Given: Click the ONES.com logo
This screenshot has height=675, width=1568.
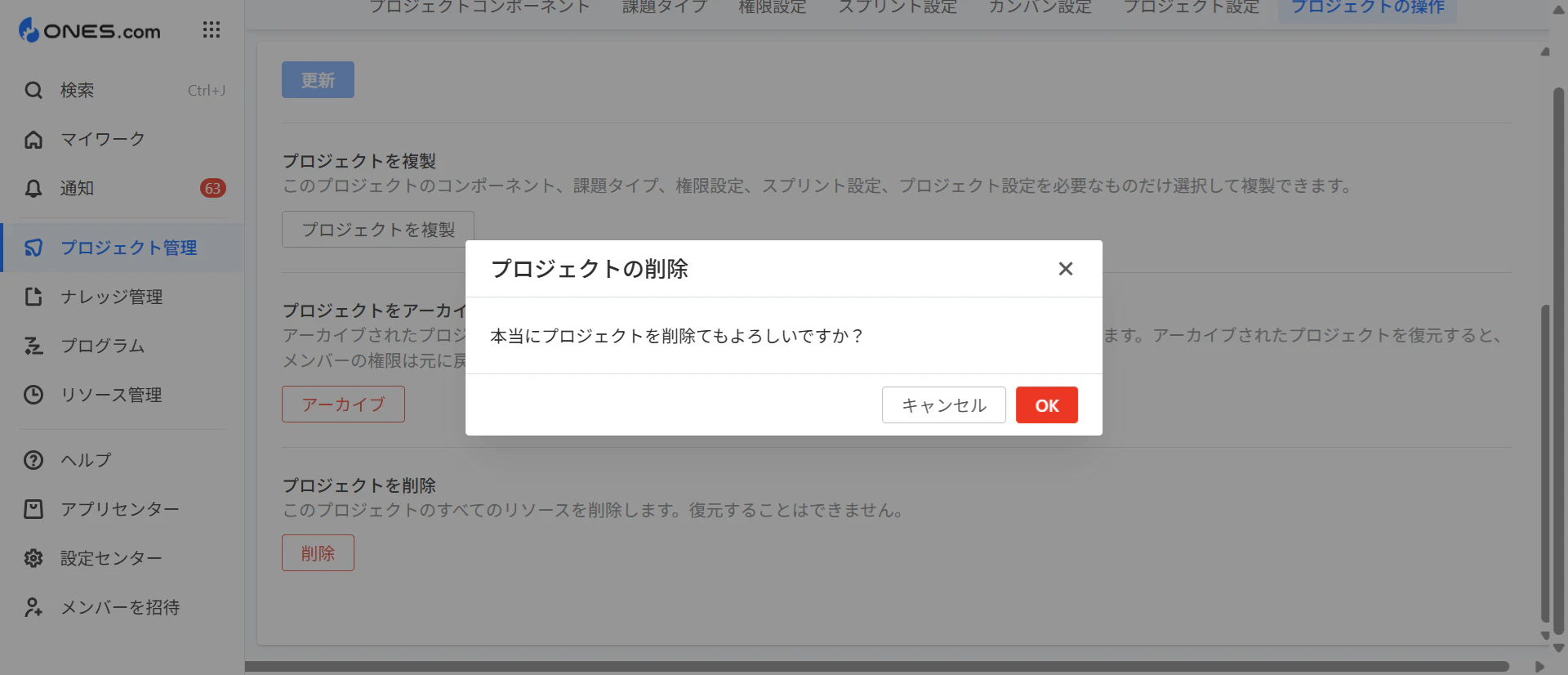Looking at the screenshot, I should coord(90,30).
